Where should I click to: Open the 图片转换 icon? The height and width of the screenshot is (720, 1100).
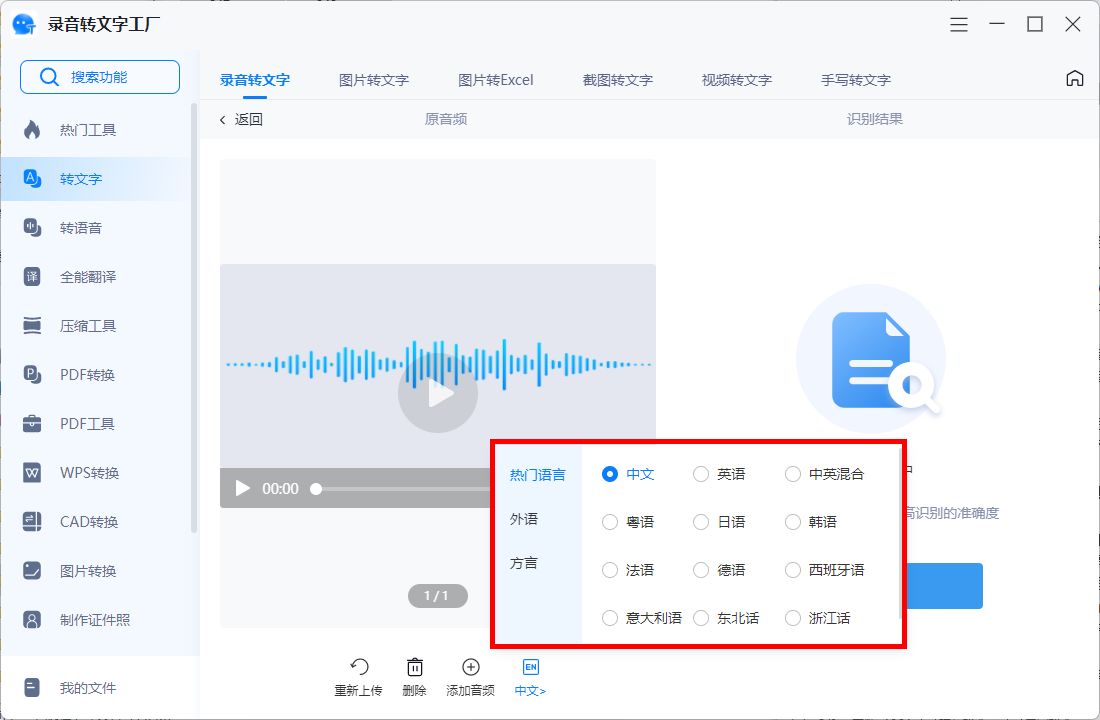point(32,571)
